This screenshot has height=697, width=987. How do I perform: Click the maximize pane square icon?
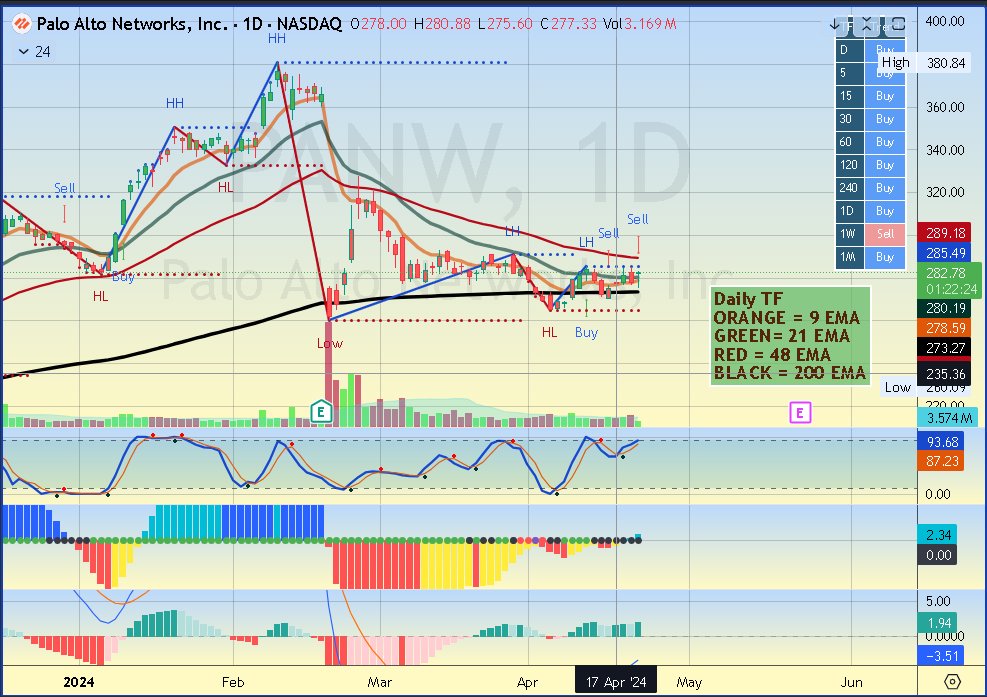pos(898,25)
